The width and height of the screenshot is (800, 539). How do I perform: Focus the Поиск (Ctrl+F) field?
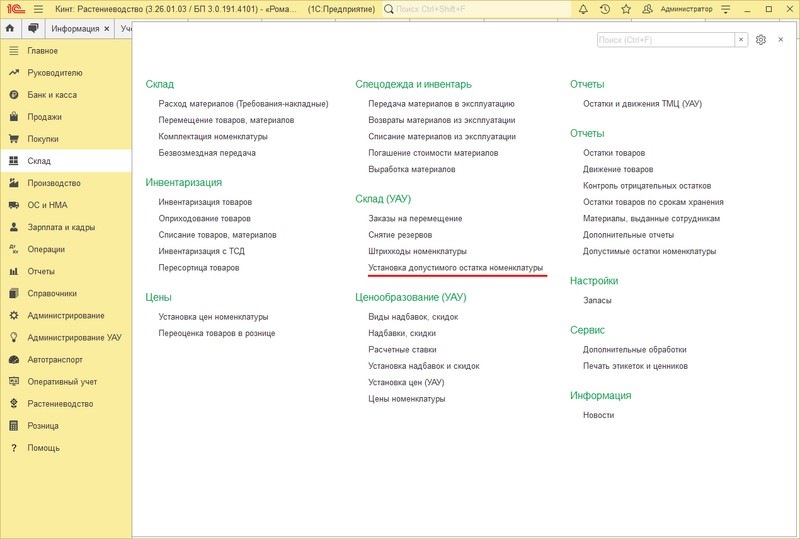666,40
